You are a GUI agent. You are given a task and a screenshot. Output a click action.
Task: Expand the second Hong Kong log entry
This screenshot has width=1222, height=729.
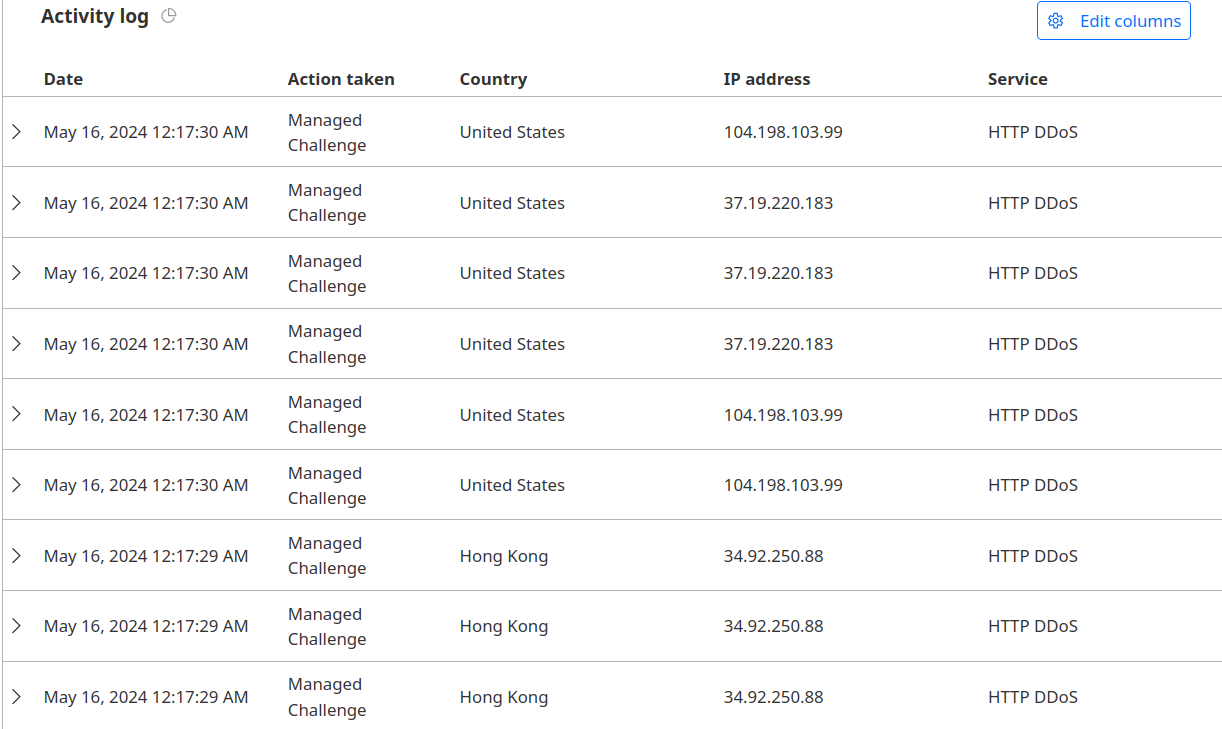coord(16,626)
